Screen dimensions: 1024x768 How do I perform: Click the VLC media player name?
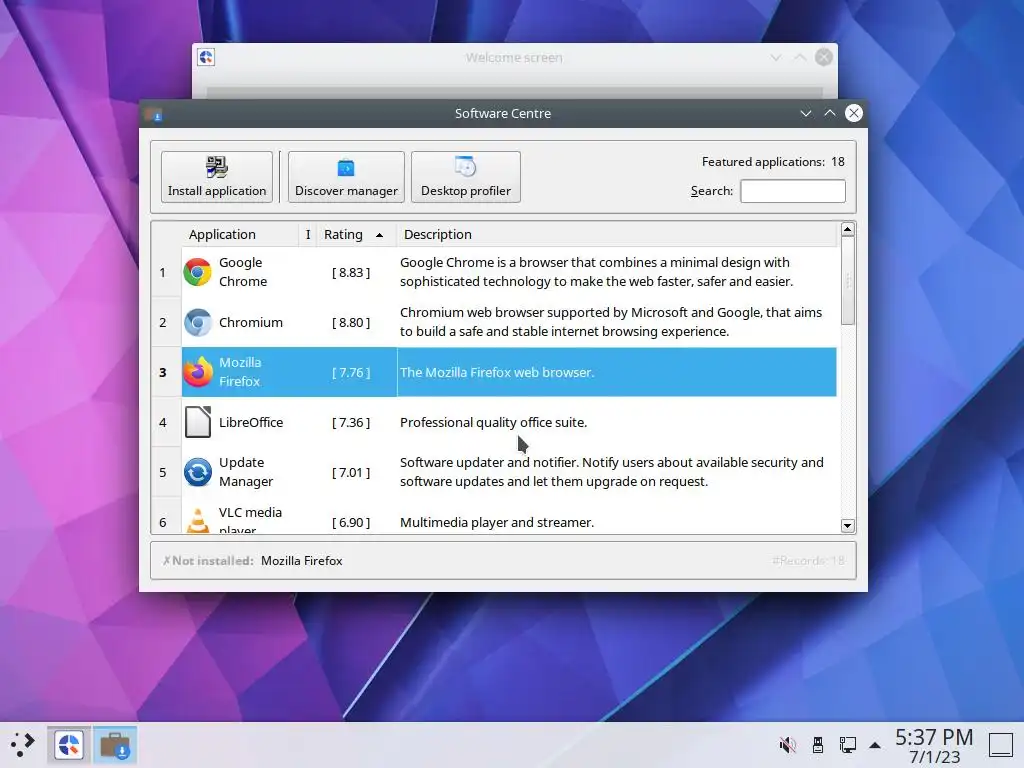(250, 520)
